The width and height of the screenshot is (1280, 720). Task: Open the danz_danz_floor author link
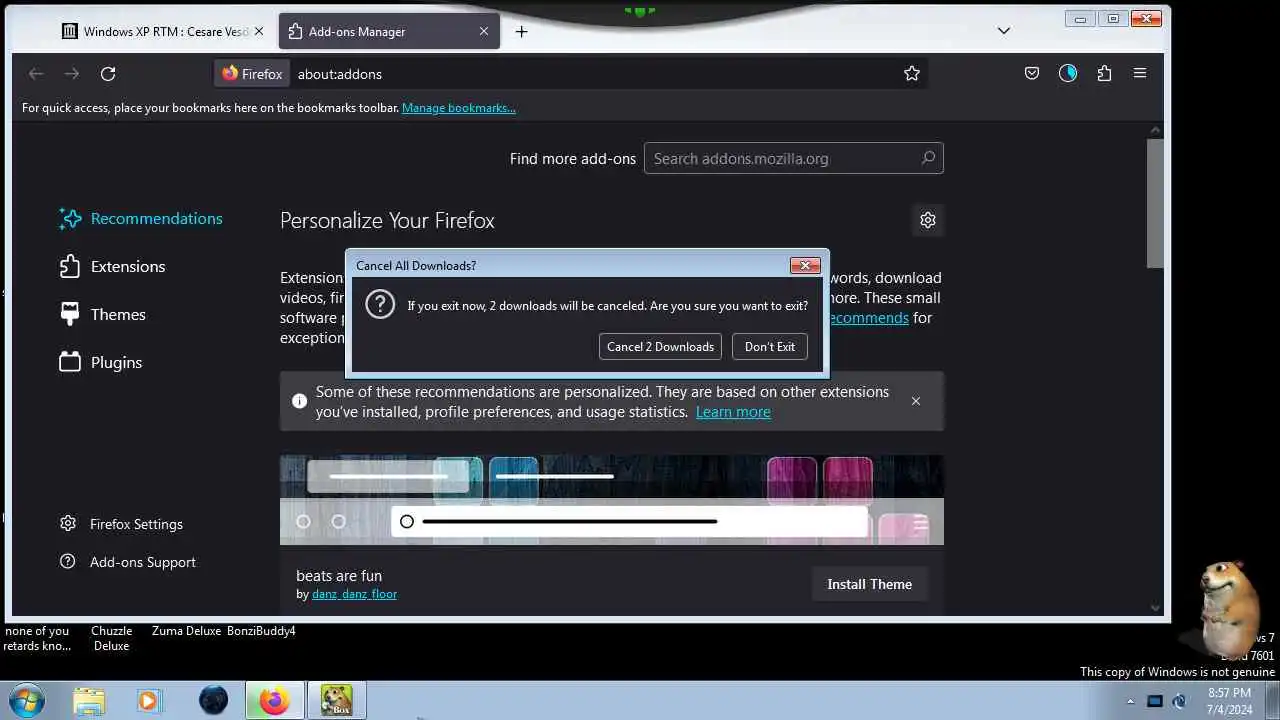point(354,594)
